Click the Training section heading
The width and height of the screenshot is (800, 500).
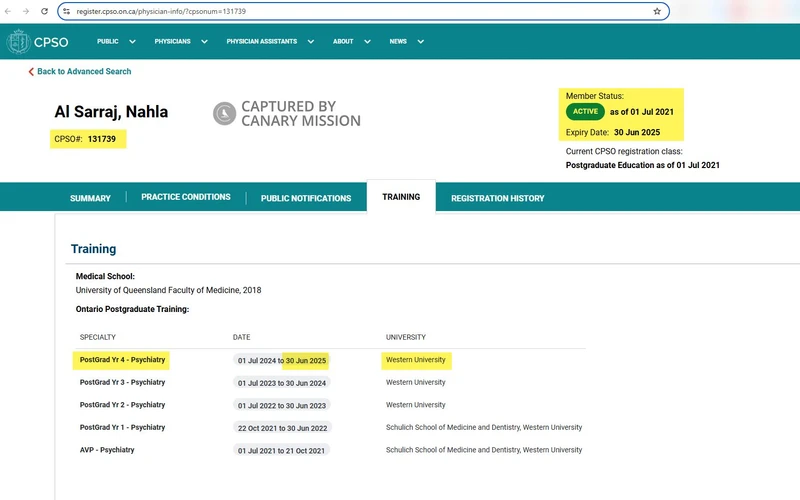pos(93,248)
